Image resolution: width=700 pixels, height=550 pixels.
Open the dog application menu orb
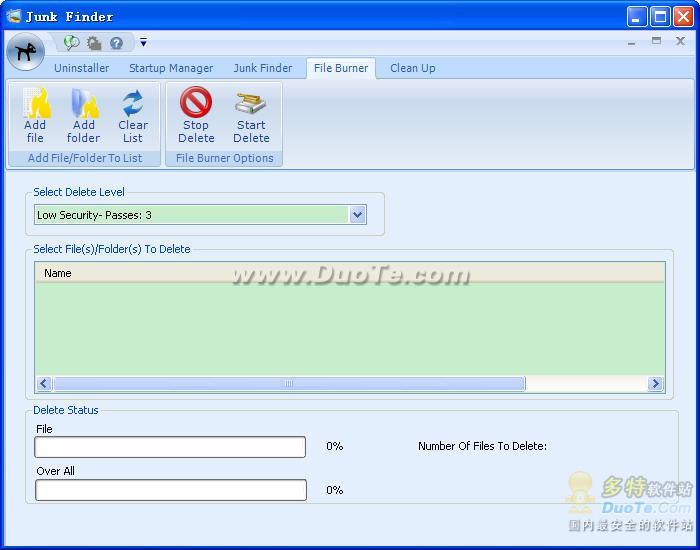coord(25,51)
